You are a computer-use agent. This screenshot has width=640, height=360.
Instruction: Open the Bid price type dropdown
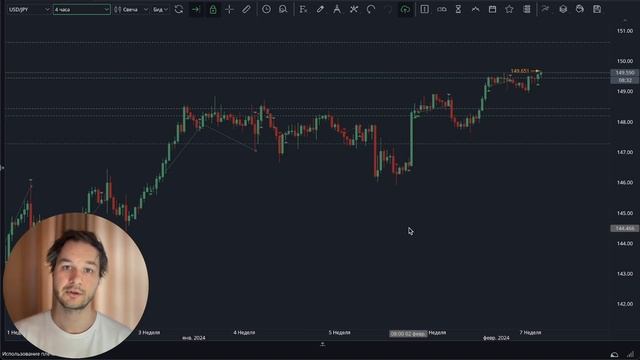pos(160,9)
